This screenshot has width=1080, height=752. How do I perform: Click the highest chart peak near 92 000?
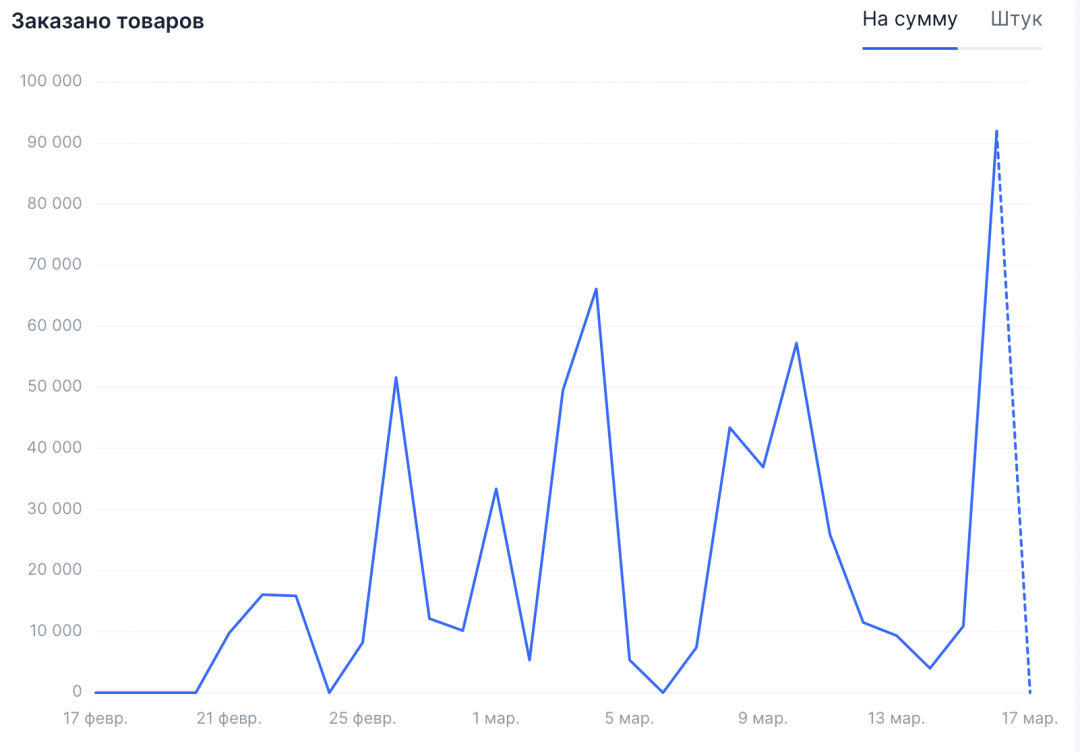pos(996,131)
